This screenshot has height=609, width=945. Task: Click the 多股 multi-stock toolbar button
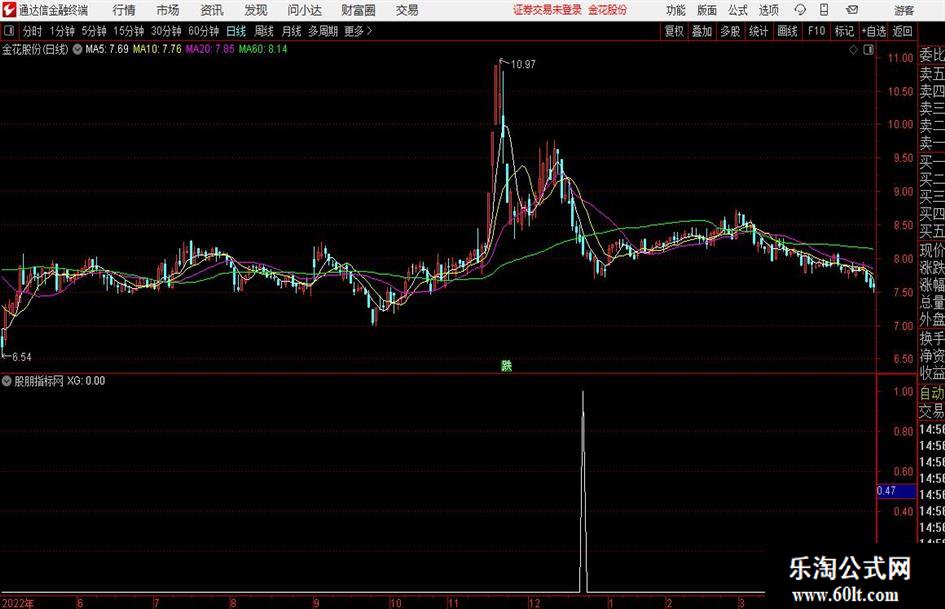coord(730,31)
